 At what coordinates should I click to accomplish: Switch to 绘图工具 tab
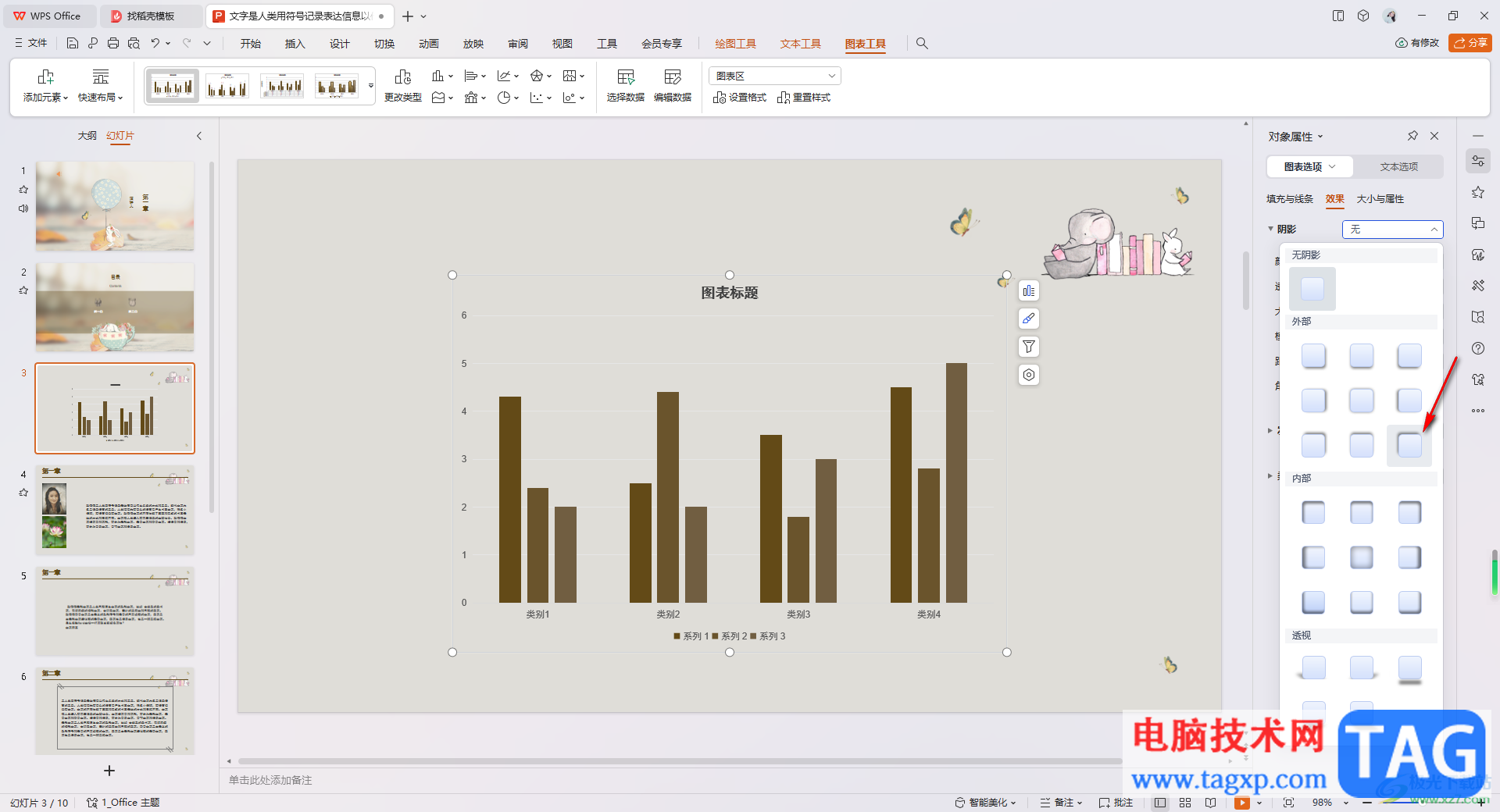[735, 44]
